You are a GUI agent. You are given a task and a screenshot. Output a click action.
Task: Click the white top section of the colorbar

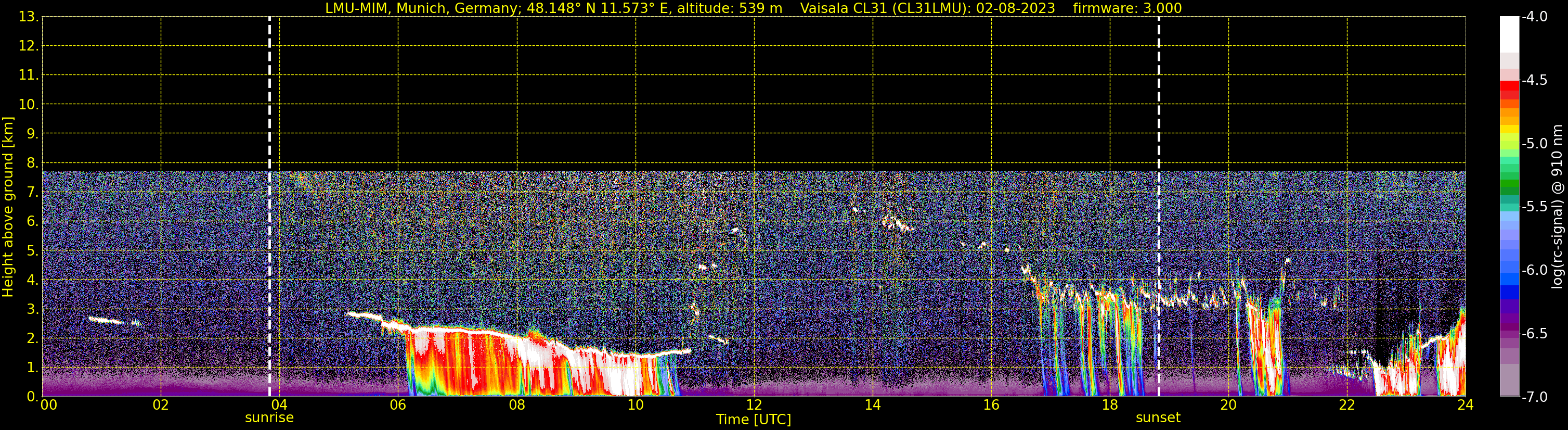coord(1510,34)
